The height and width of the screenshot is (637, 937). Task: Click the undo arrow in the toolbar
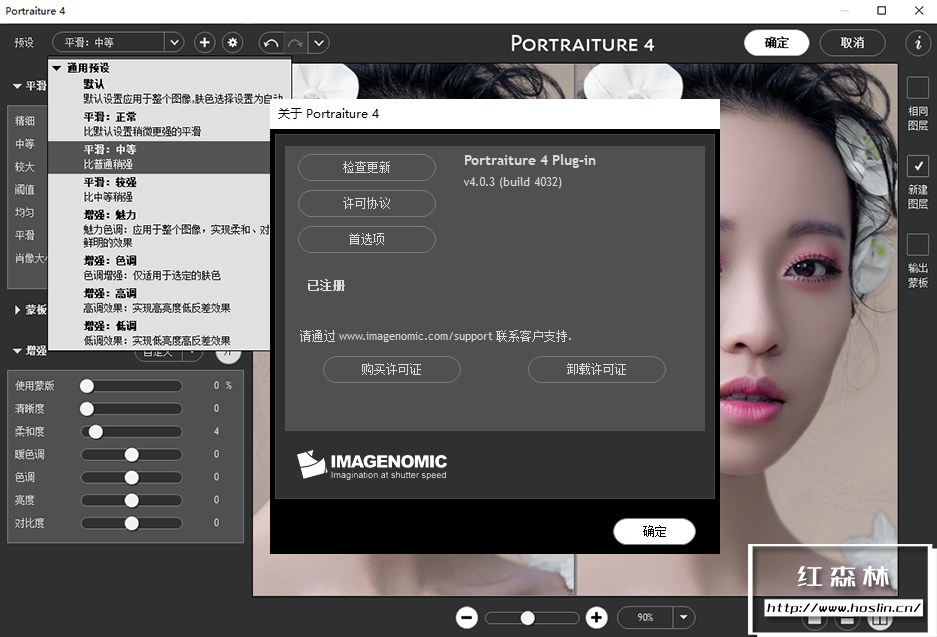(x=269, y=42)
